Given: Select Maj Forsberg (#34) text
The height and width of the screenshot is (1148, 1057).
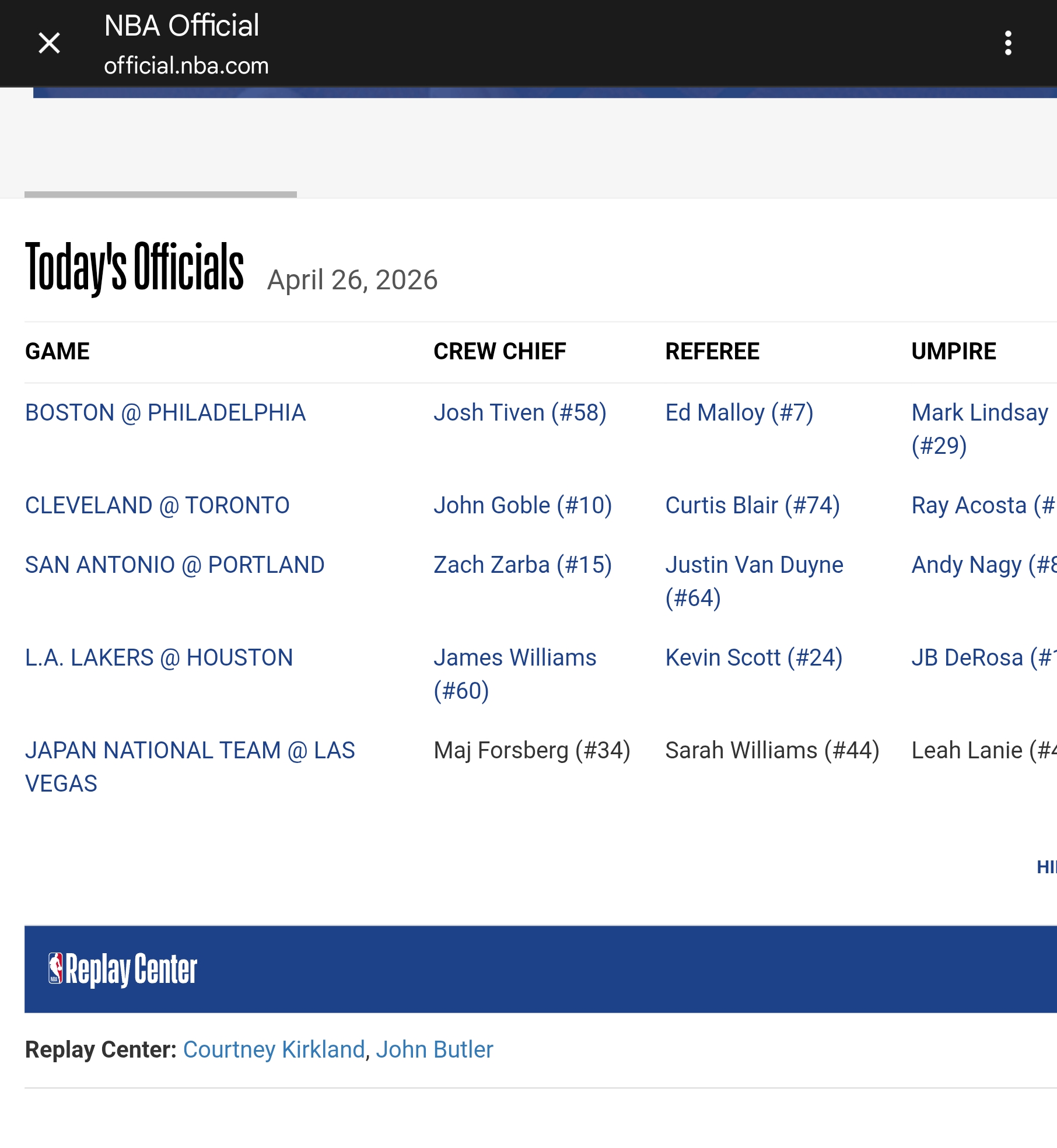Looking at the screenshot, I should coord(531,750).
